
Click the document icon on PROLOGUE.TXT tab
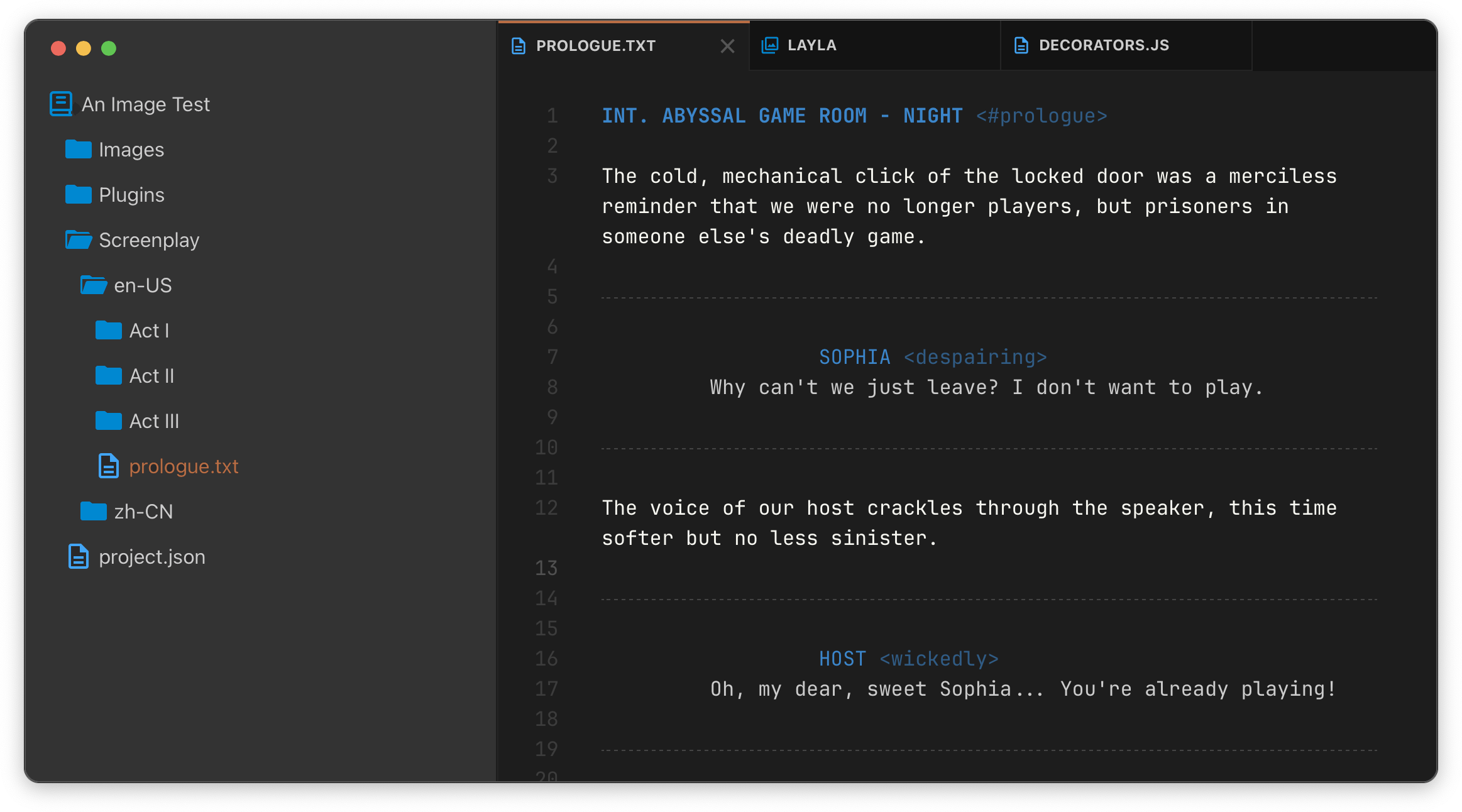coord(519,46)
